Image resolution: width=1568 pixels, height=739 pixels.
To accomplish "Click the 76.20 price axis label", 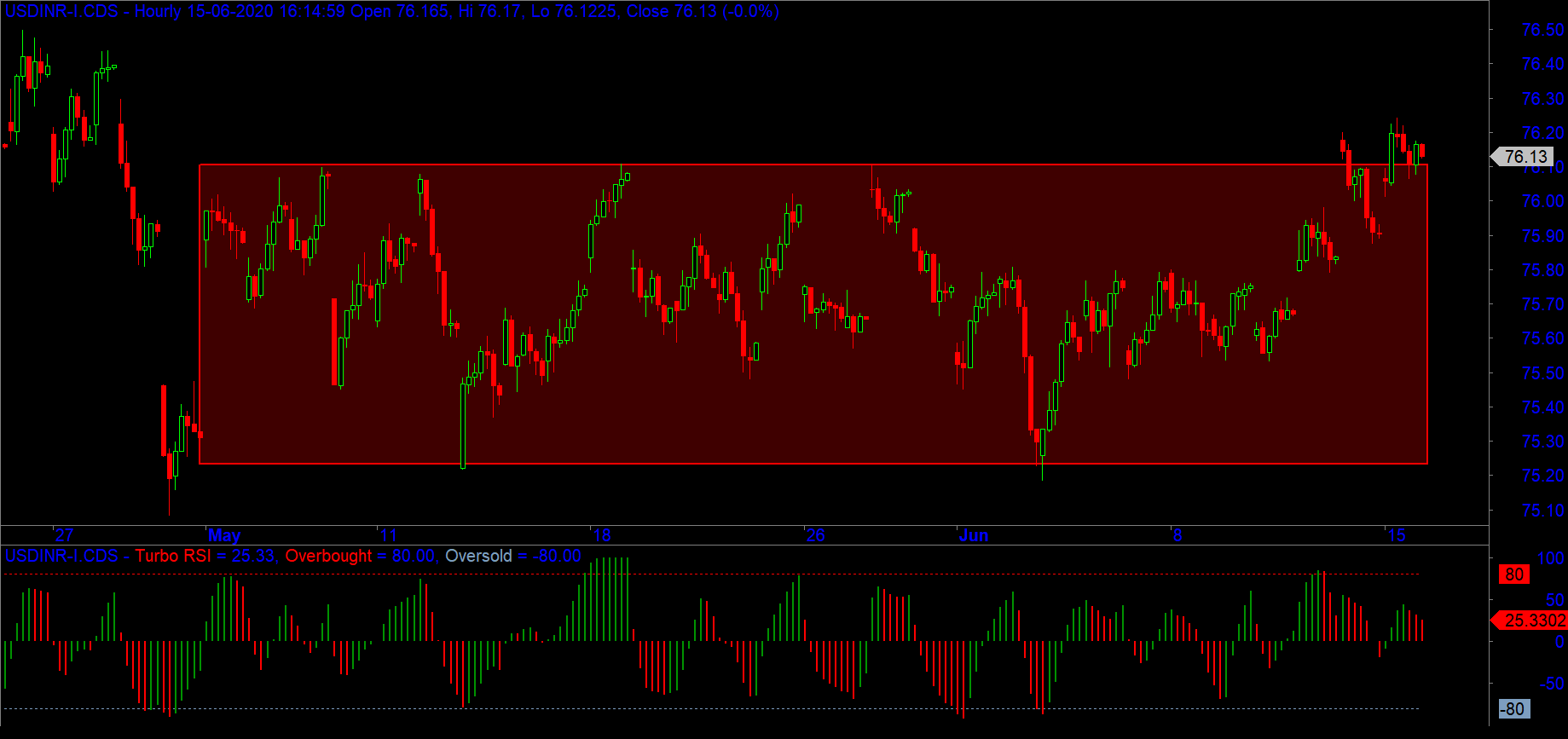I will pos(1542,133).
